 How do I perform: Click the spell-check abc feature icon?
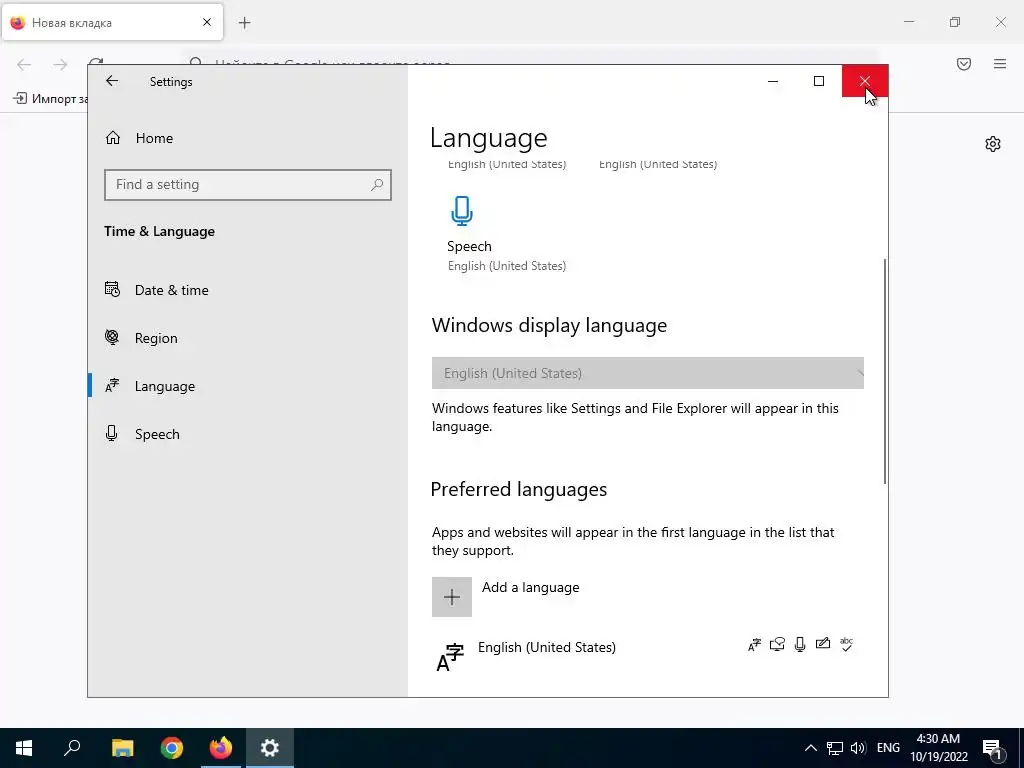pyautogui.click(x=846, y=645)
